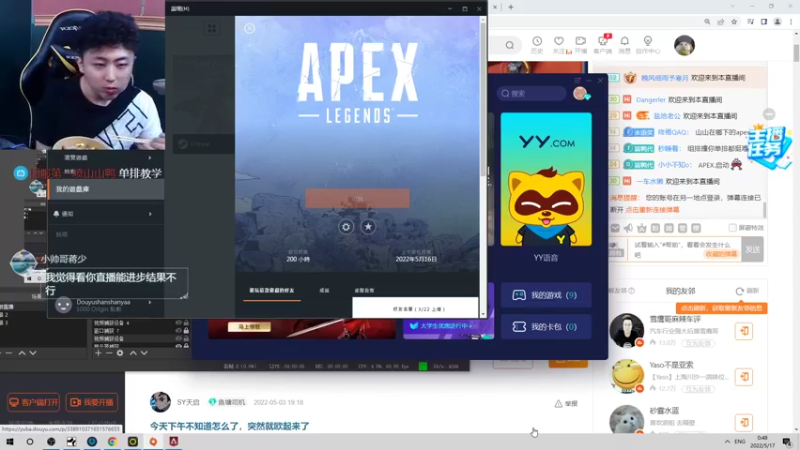Viewport: 800px width, 450px height.
Task: Enter Yaso不是亚索 room via orange icon
Action: (x=744, y=377)
